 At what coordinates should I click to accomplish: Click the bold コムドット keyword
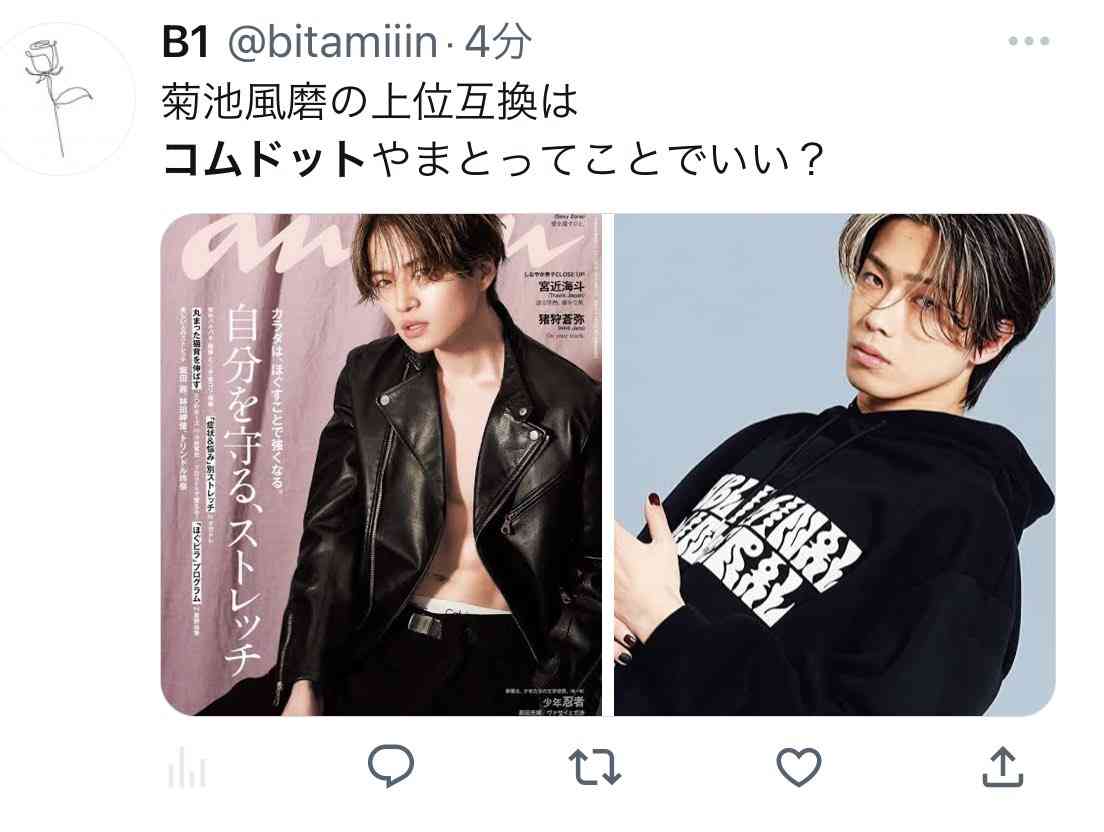click(x=263, y=160)
